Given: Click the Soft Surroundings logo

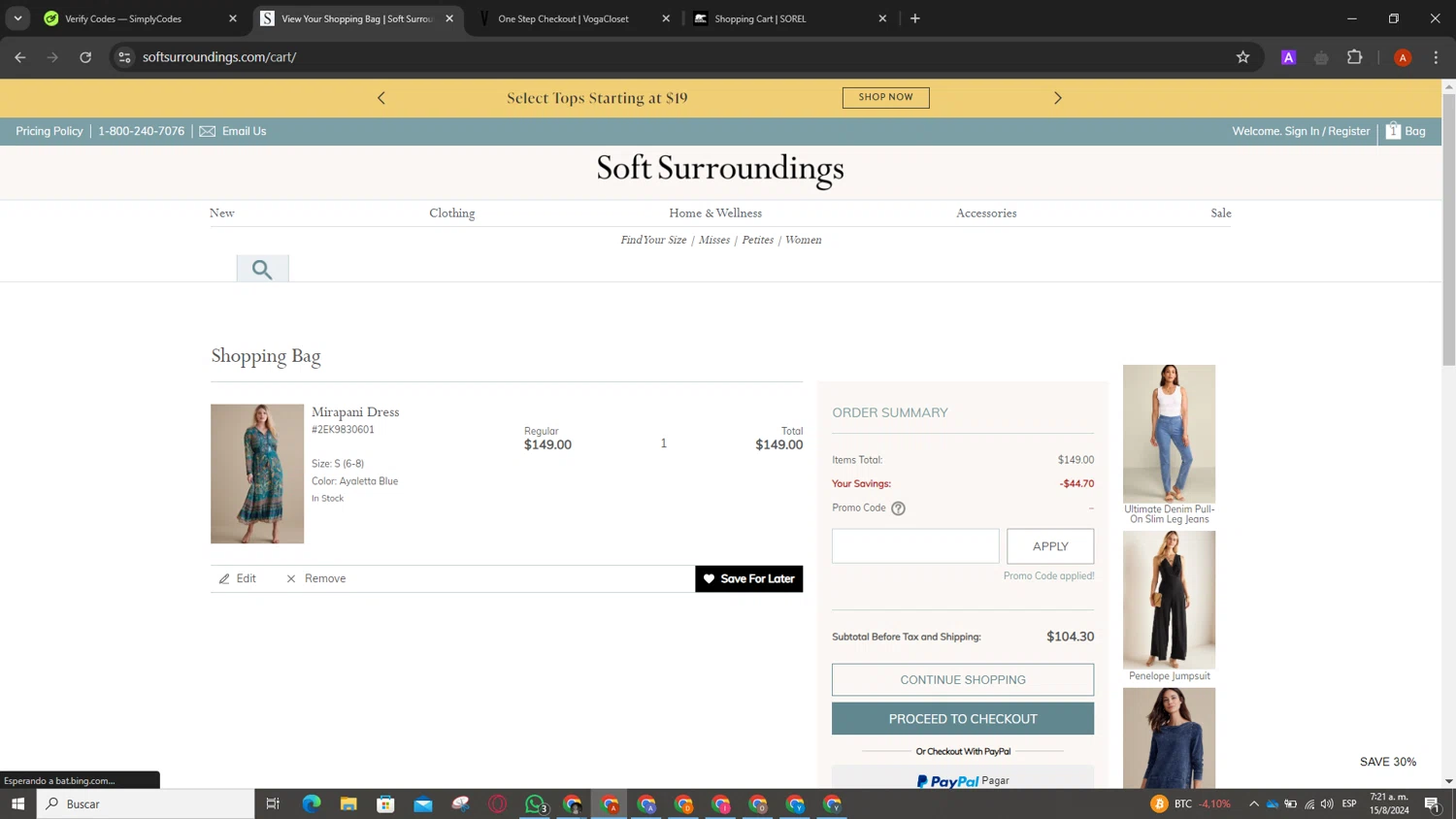Looking at the screenshot, I should coord(720,170).
